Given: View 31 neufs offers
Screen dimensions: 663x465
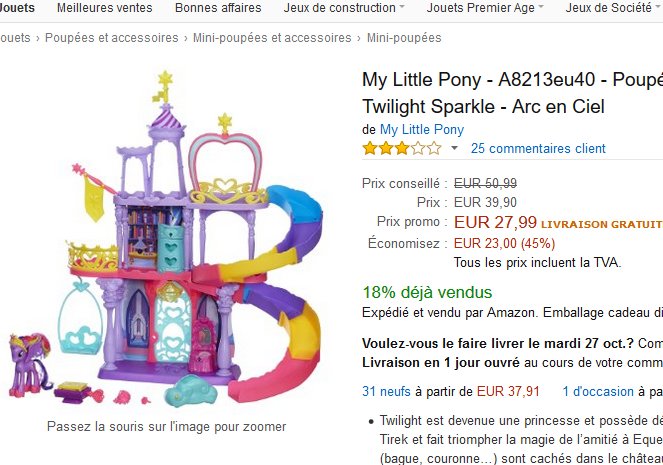Looking at the screenshot, I should pos(384,392).
